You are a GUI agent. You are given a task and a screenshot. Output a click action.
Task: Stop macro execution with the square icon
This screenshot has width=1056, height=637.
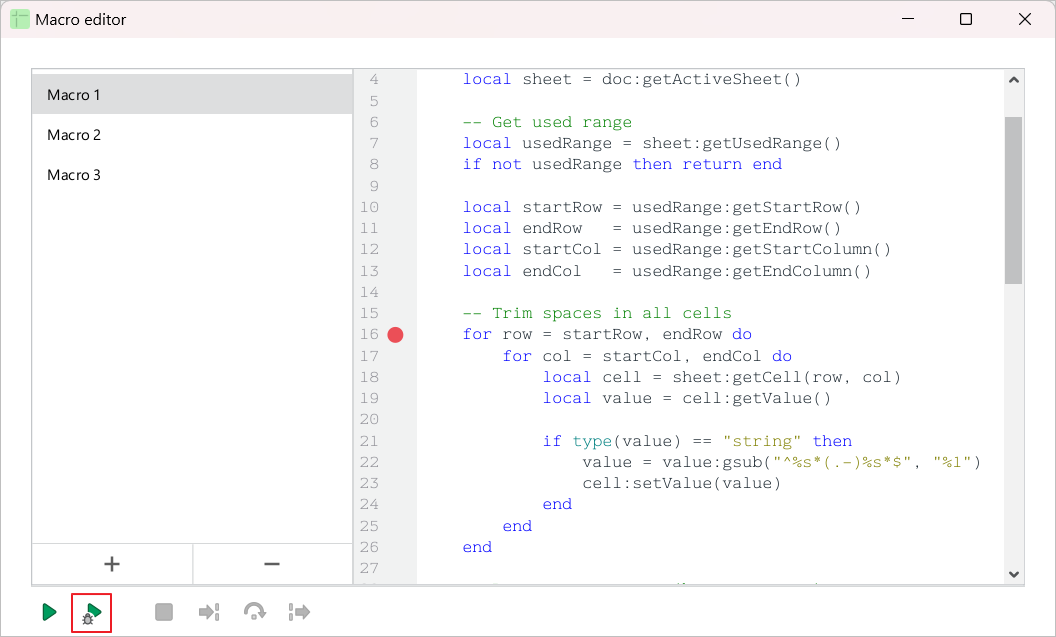(164, 612)
